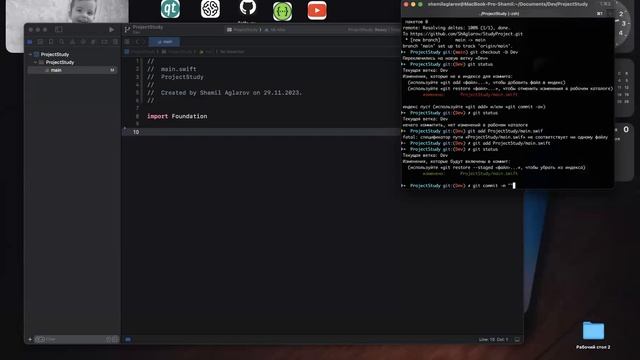
Task: Toggle source-control status filter in navigator
Action: 115,339
